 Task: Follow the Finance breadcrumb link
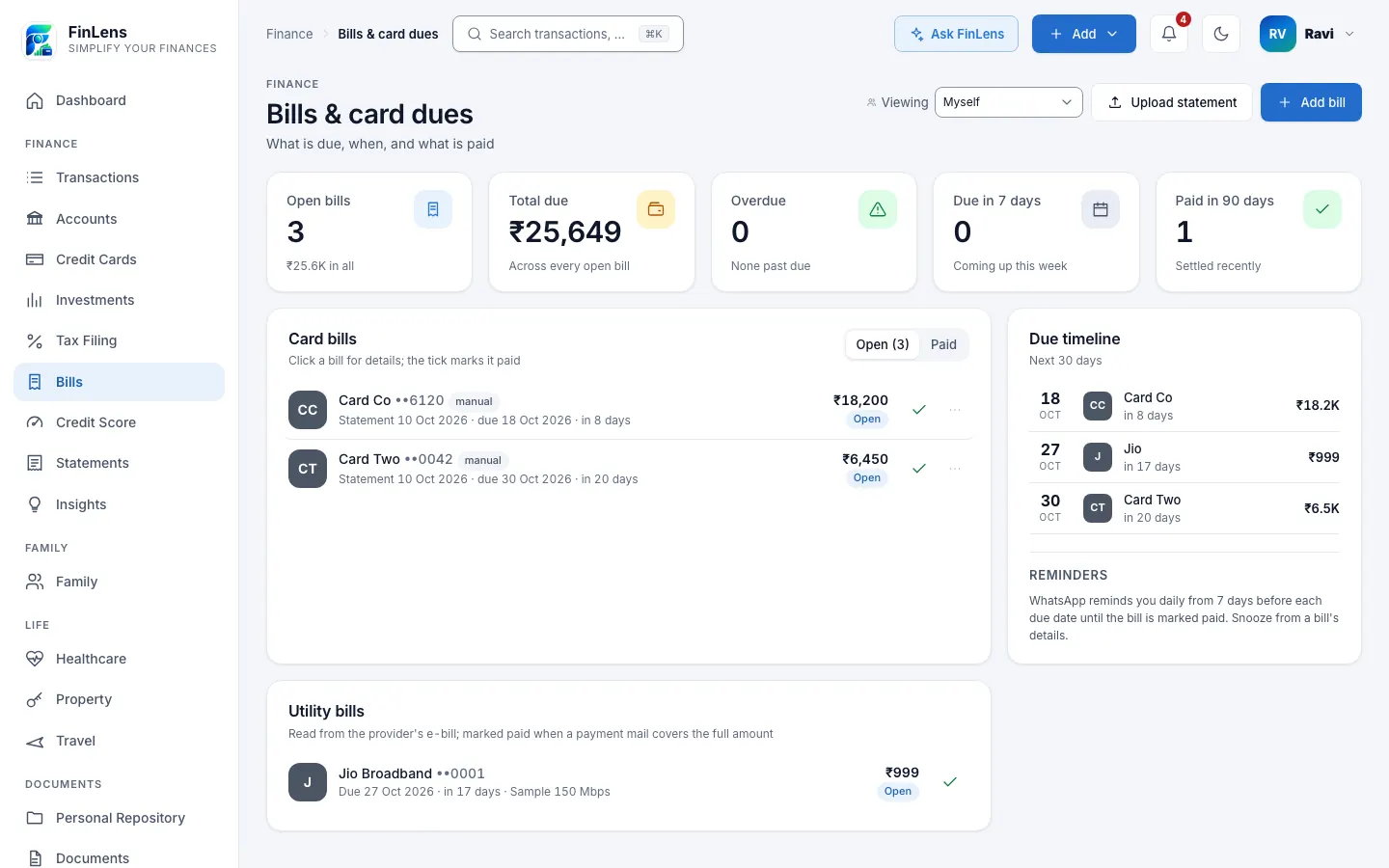tap(289, 34)
